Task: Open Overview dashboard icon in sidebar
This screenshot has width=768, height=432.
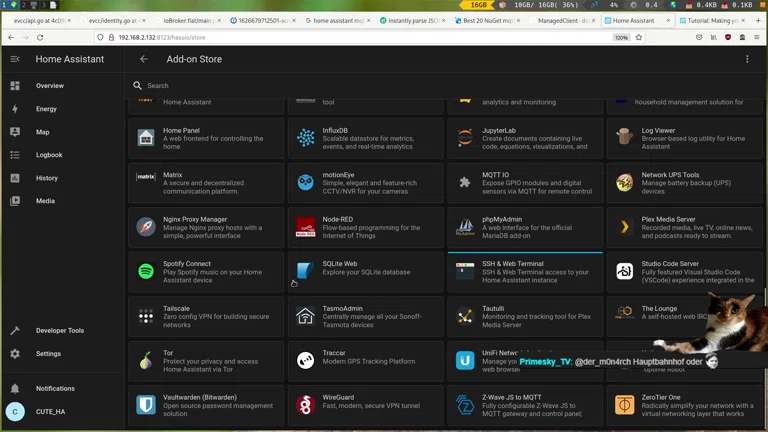Action: [x=15, y=86]
